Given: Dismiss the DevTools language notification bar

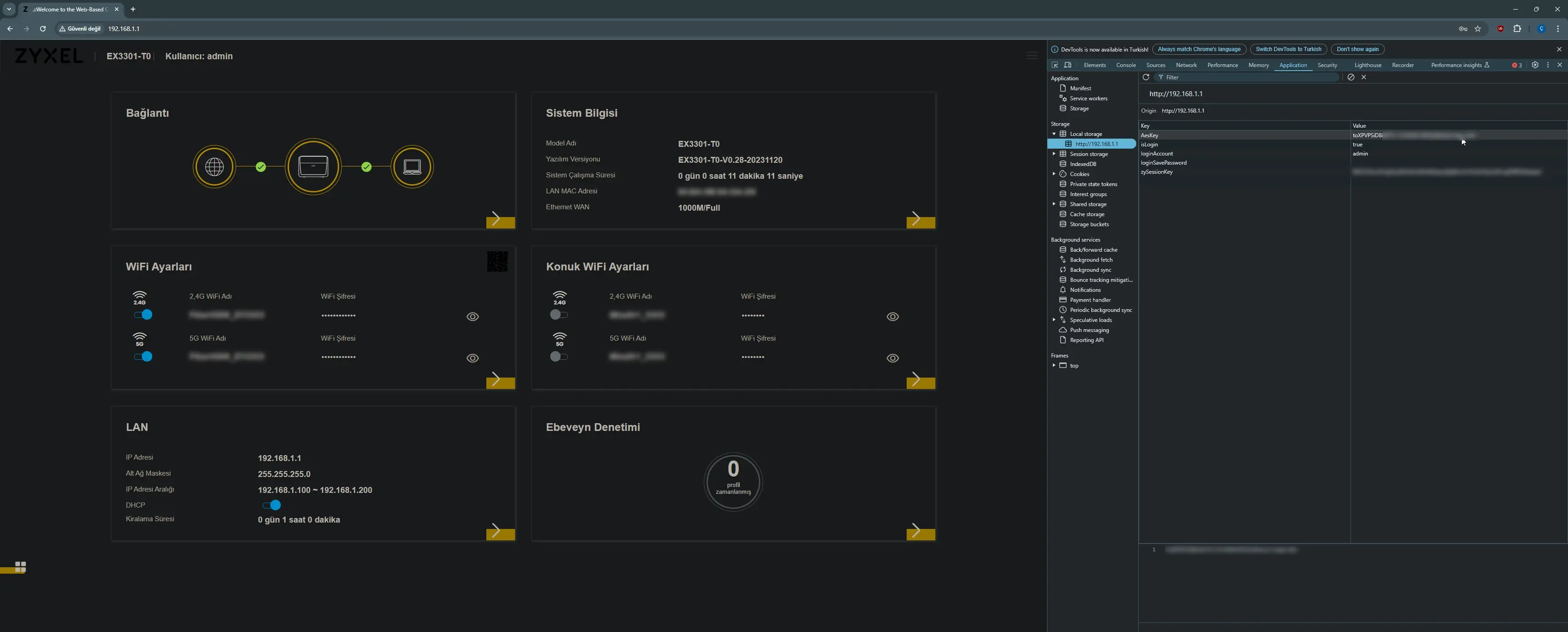Looking at the screenshot, I should (1559, 49).
